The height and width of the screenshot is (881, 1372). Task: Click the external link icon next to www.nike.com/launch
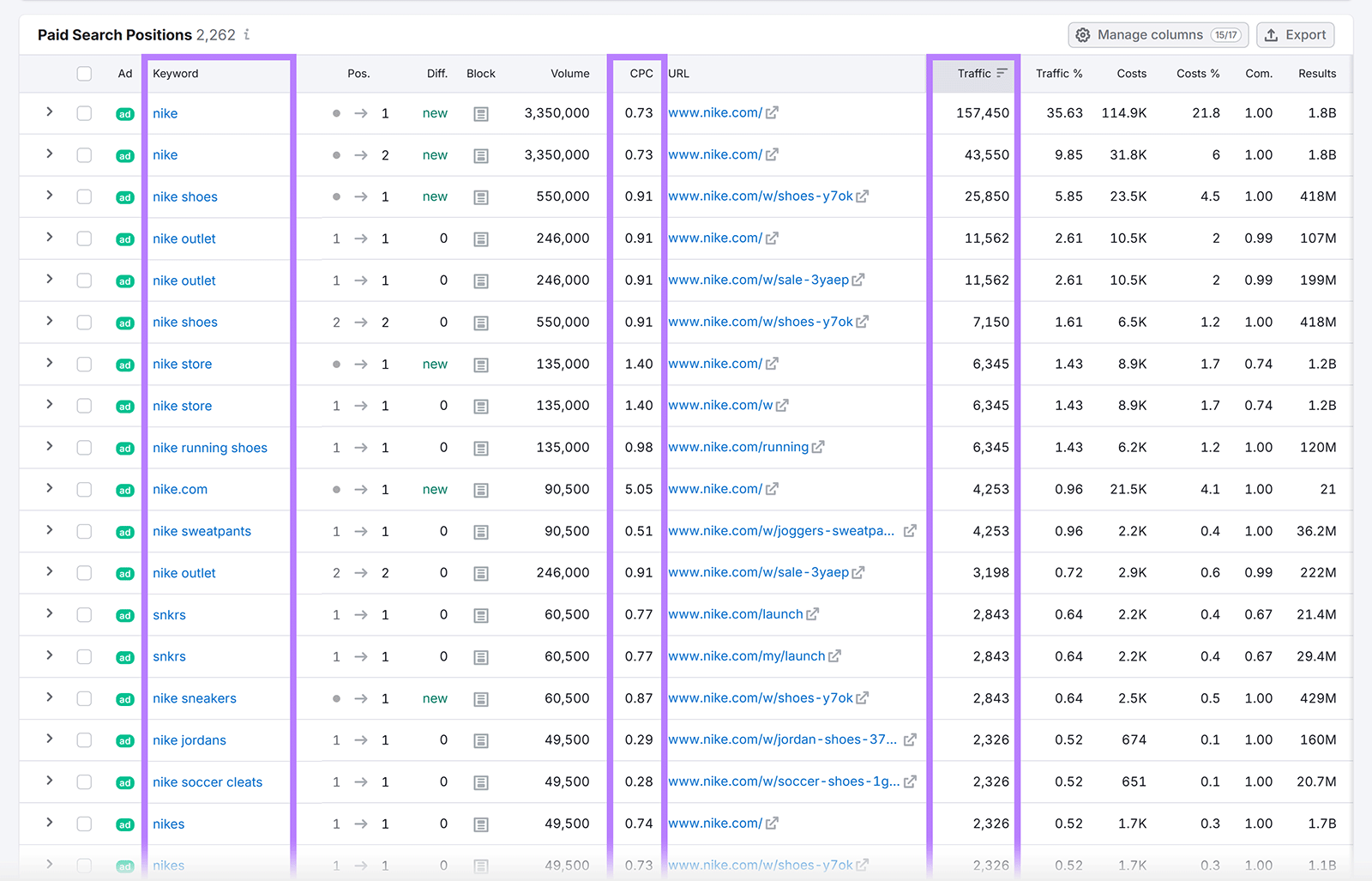coord(812,614)
